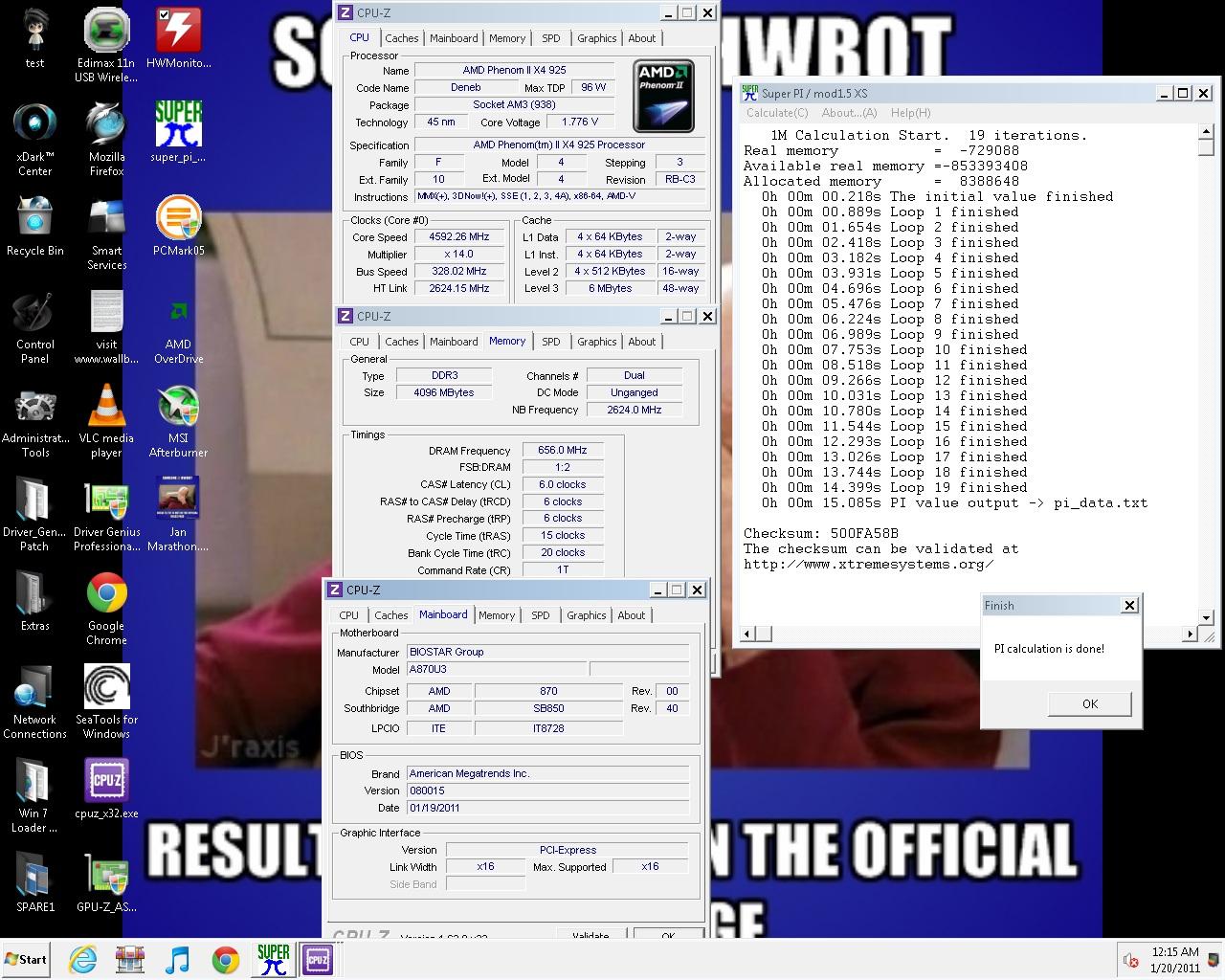Click NB Frequency value 2624.0 MHz
The image size is (1225, 980).
click(x=634, y=410)
